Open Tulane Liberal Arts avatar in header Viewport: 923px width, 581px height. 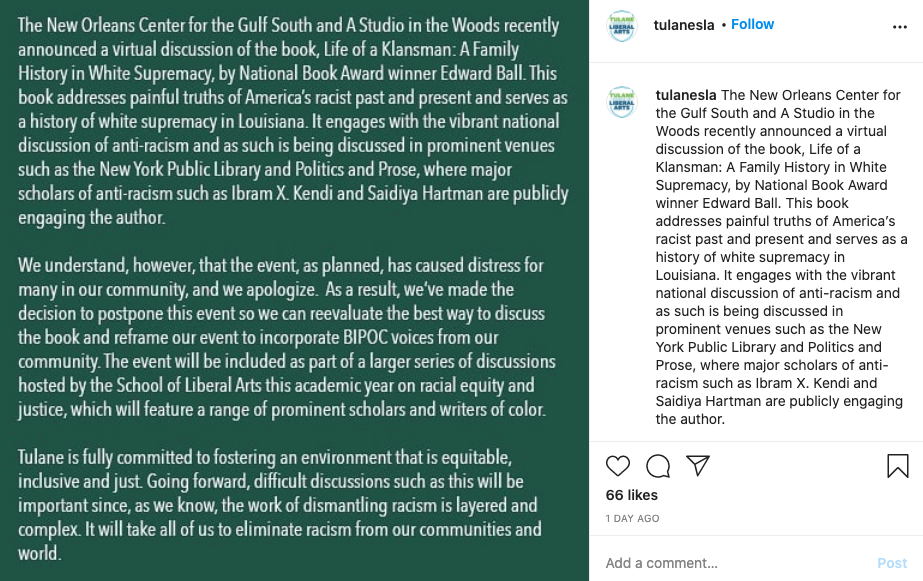tap(622, 26)
